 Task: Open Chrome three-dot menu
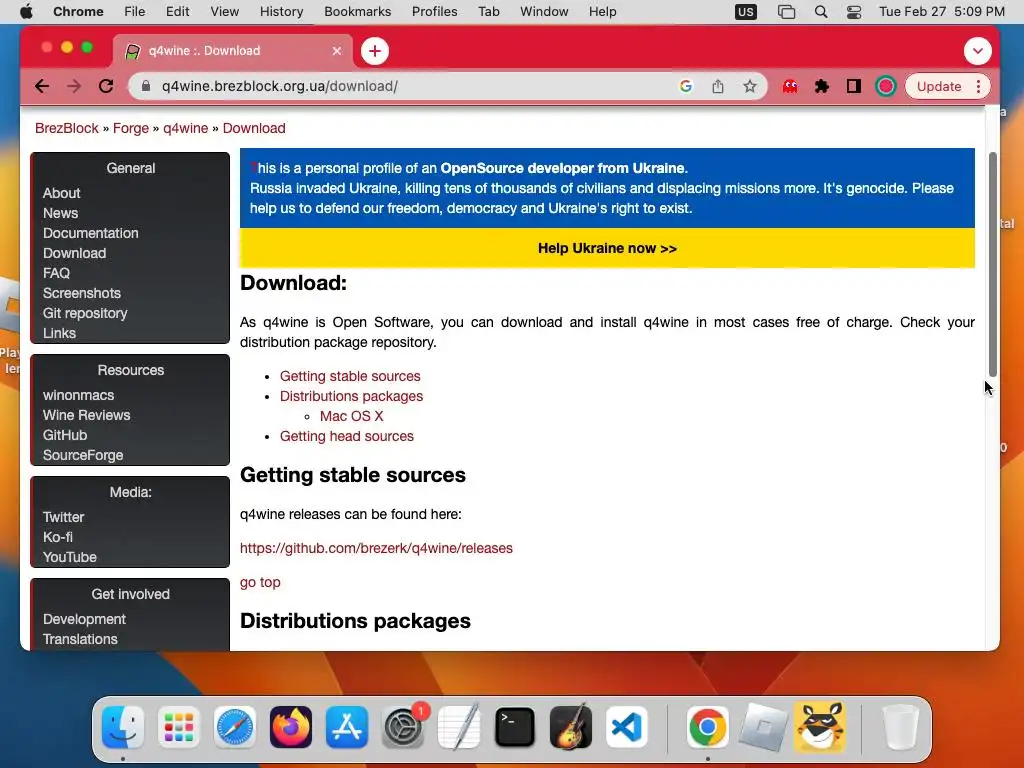978,86
